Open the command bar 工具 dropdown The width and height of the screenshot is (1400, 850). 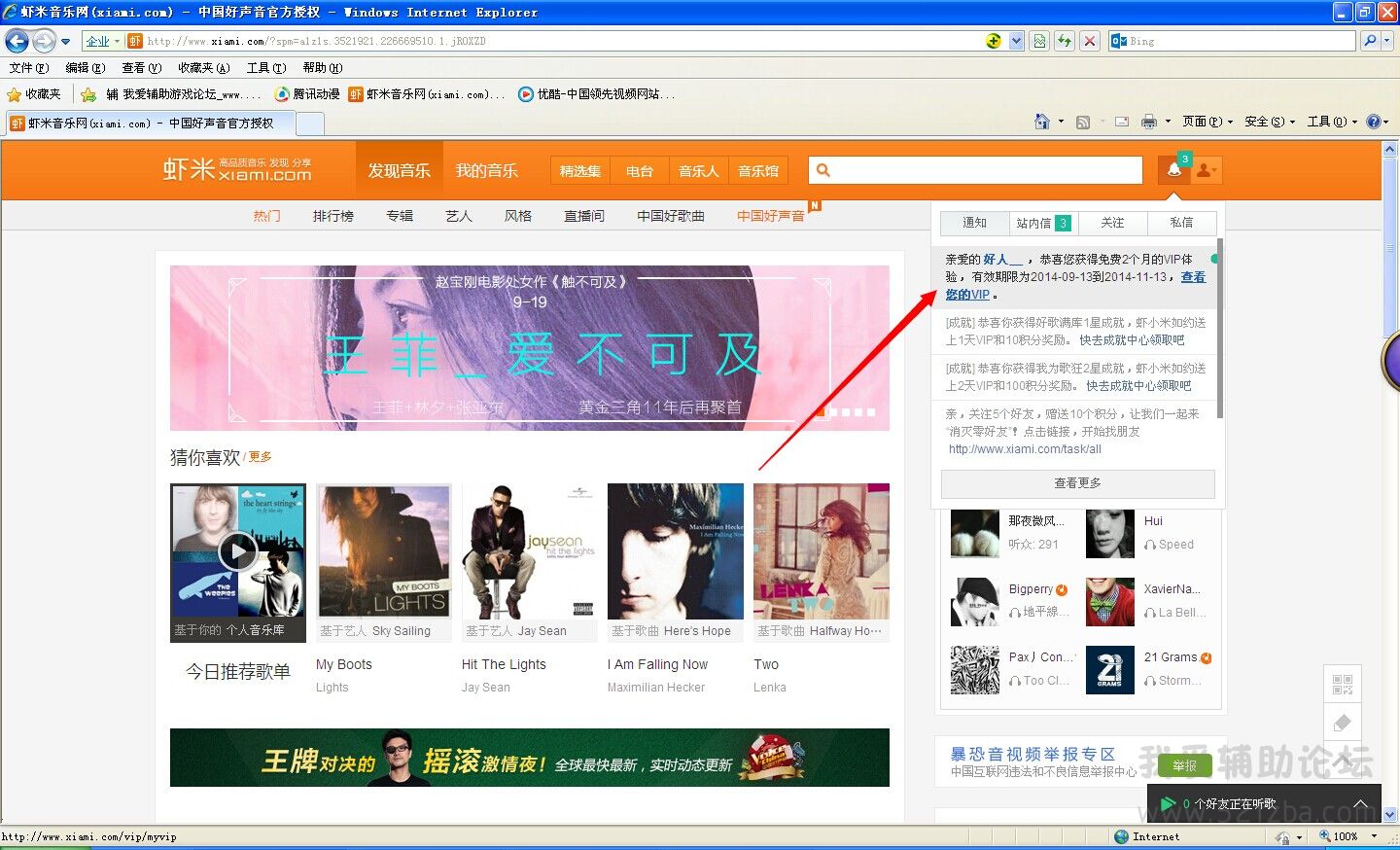coord(1332,122)
